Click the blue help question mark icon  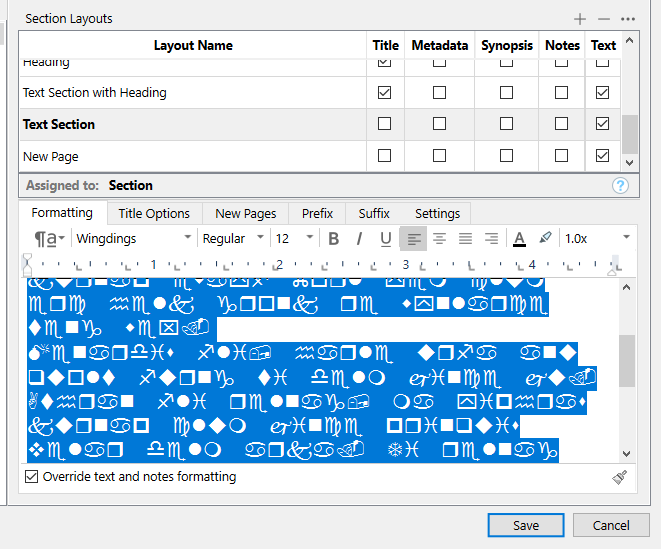[x=620, y=185]
